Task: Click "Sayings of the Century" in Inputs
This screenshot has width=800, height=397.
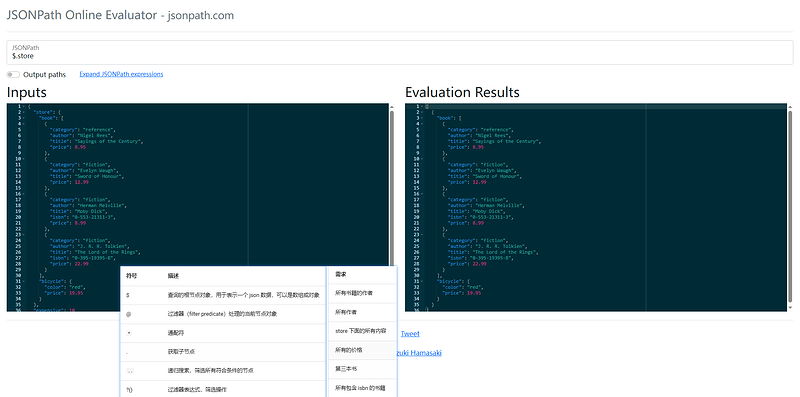Action: click(109, 141)
